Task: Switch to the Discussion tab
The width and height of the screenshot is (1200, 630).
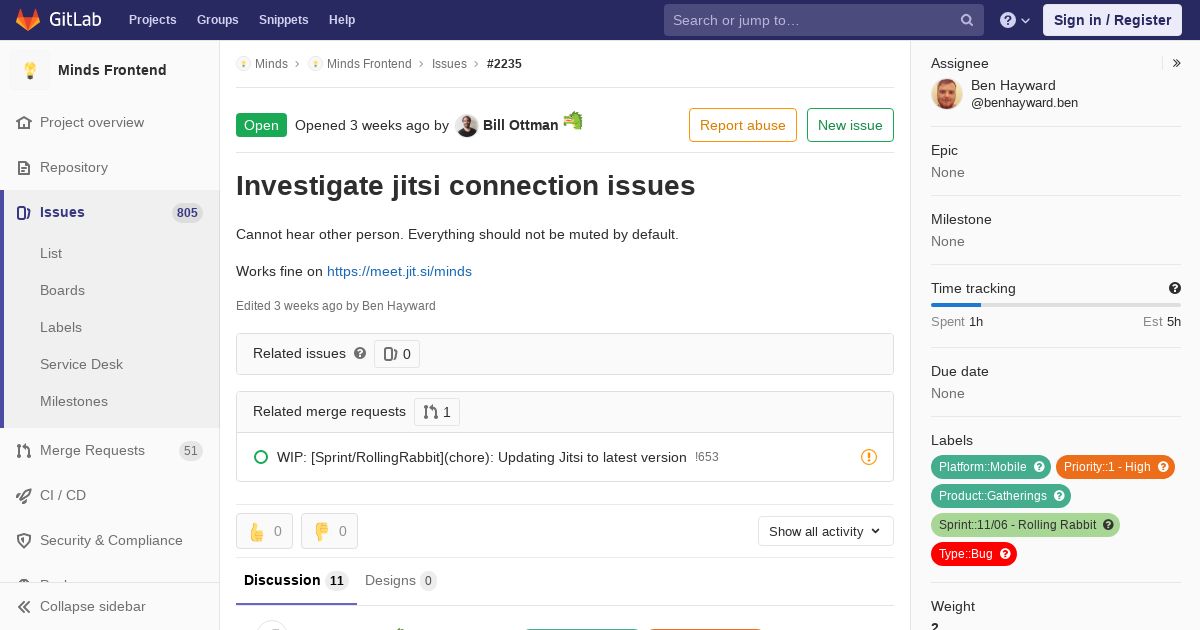Action: click(x=296, y=581)
